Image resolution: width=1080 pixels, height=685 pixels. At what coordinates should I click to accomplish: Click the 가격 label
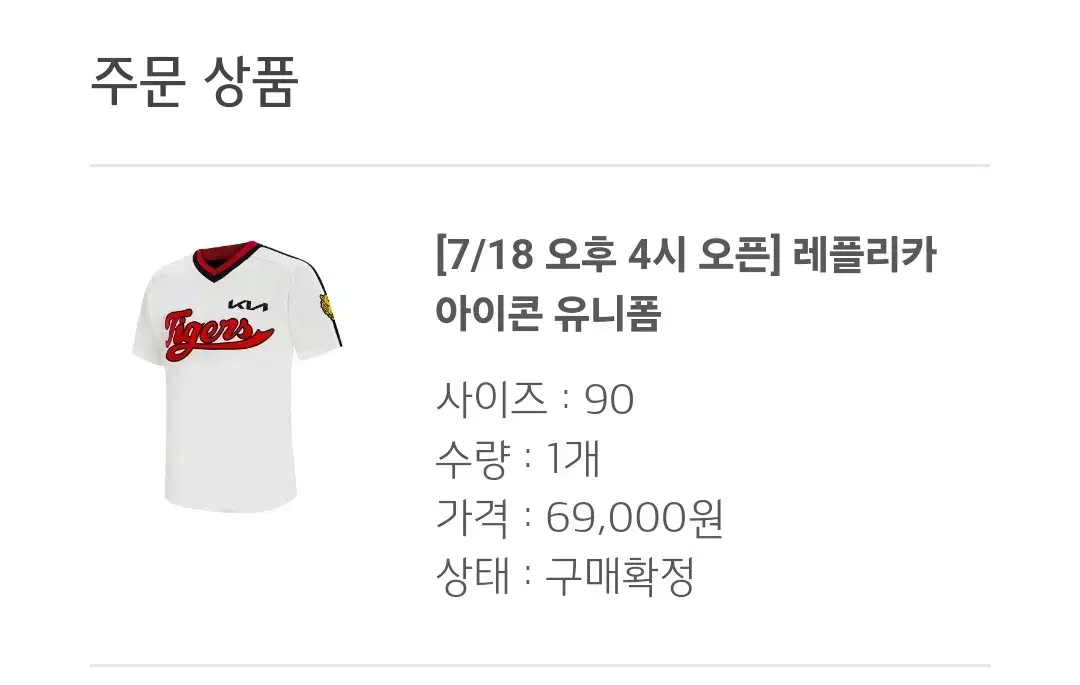point(472,518)
